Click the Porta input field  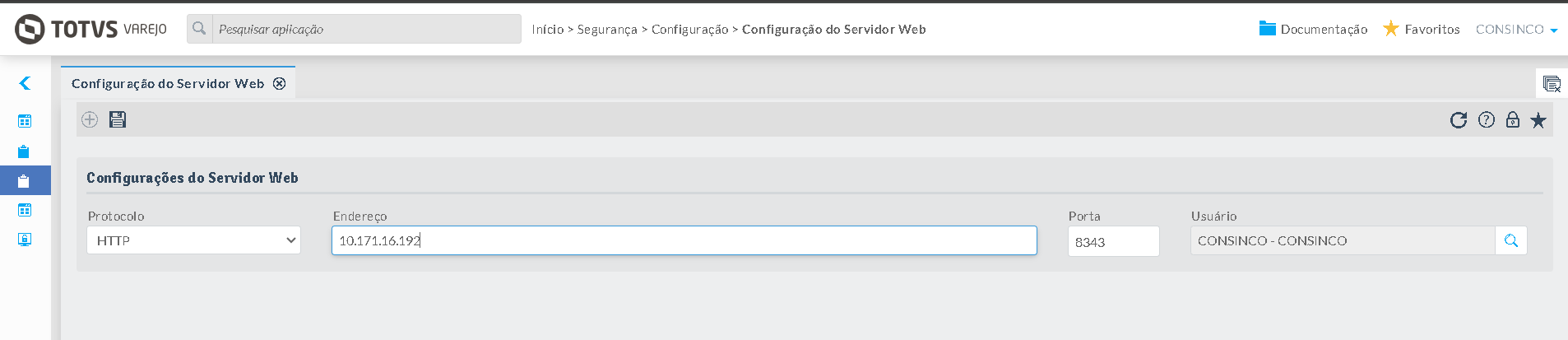point(1113,242)
